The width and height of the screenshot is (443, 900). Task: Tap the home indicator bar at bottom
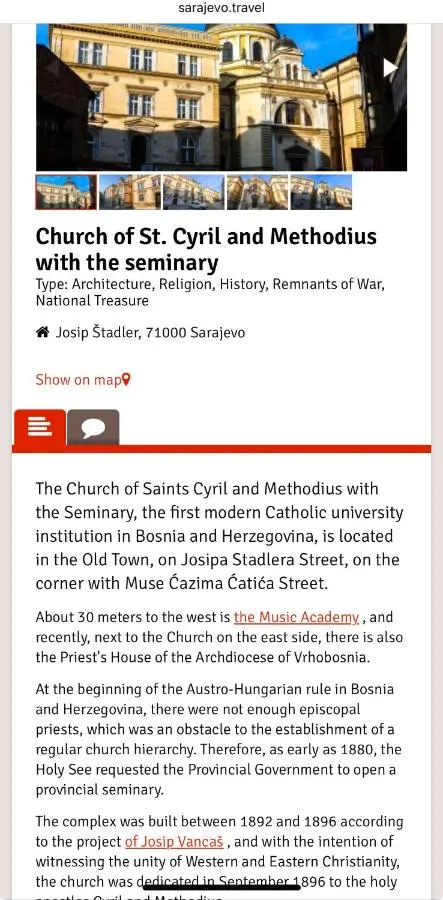pyautogui.click(x=222, y=887)
